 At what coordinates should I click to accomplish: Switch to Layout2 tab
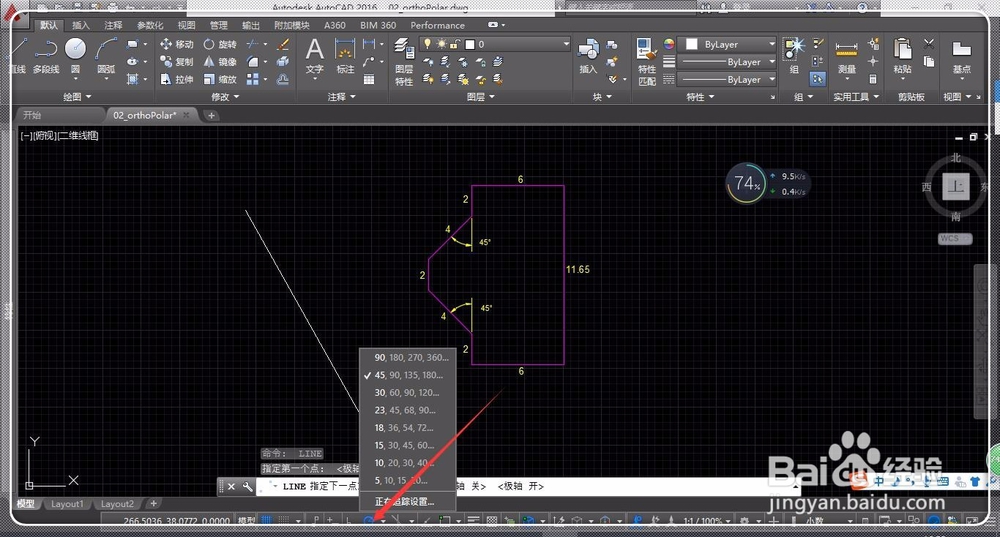[117, 504]
